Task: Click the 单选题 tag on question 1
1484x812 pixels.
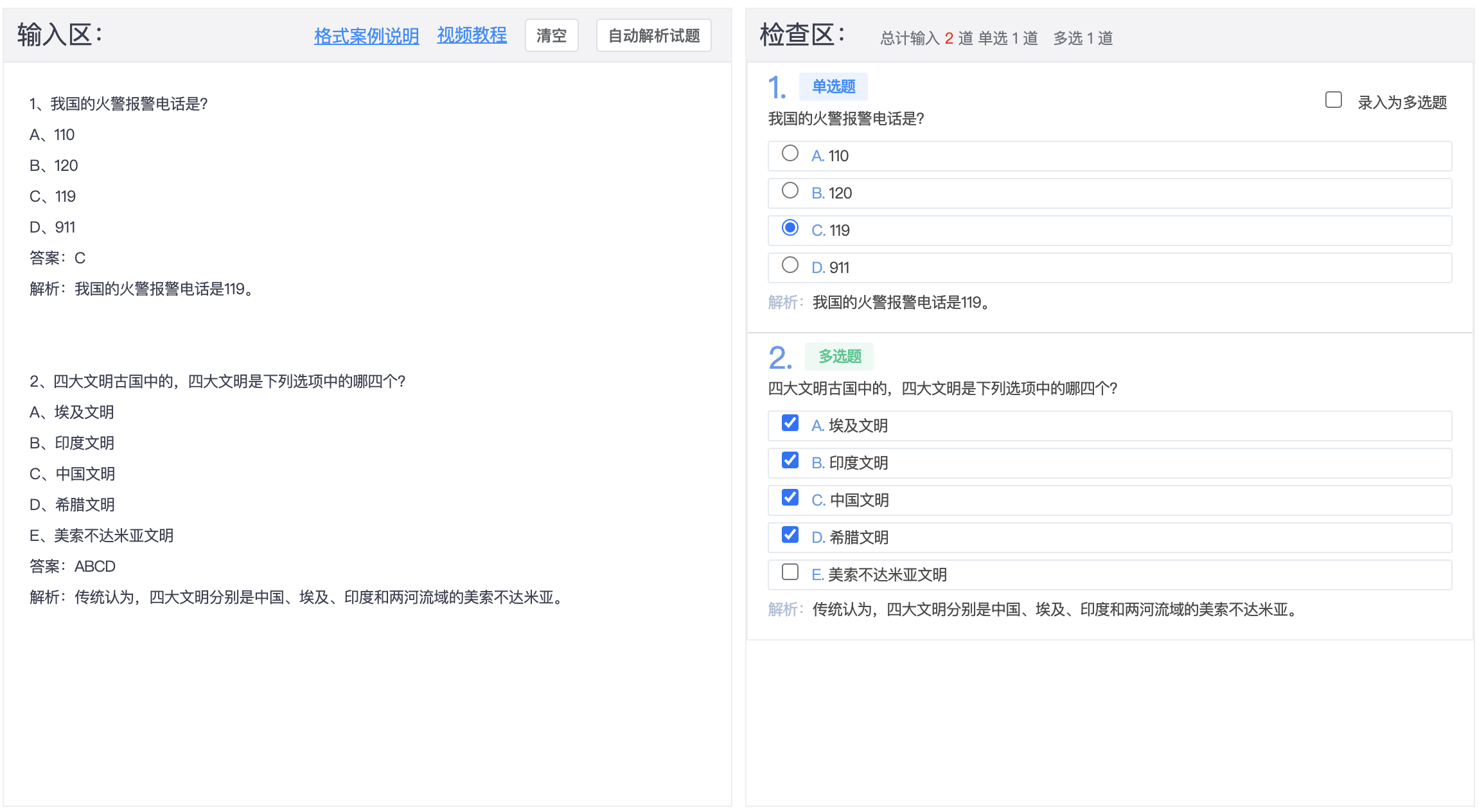Action: click(x=833, y=86)
